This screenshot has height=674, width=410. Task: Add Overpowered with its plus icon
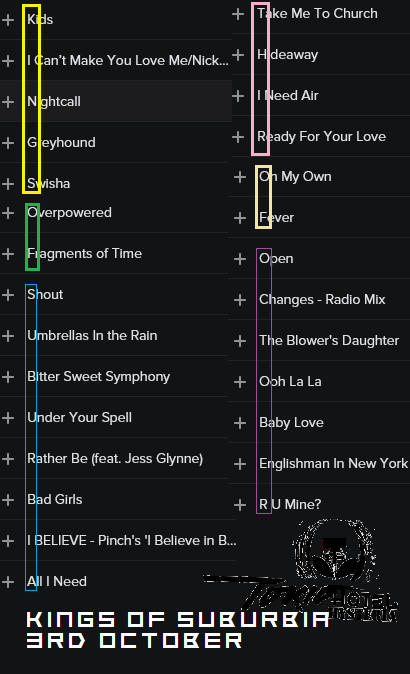8,213
